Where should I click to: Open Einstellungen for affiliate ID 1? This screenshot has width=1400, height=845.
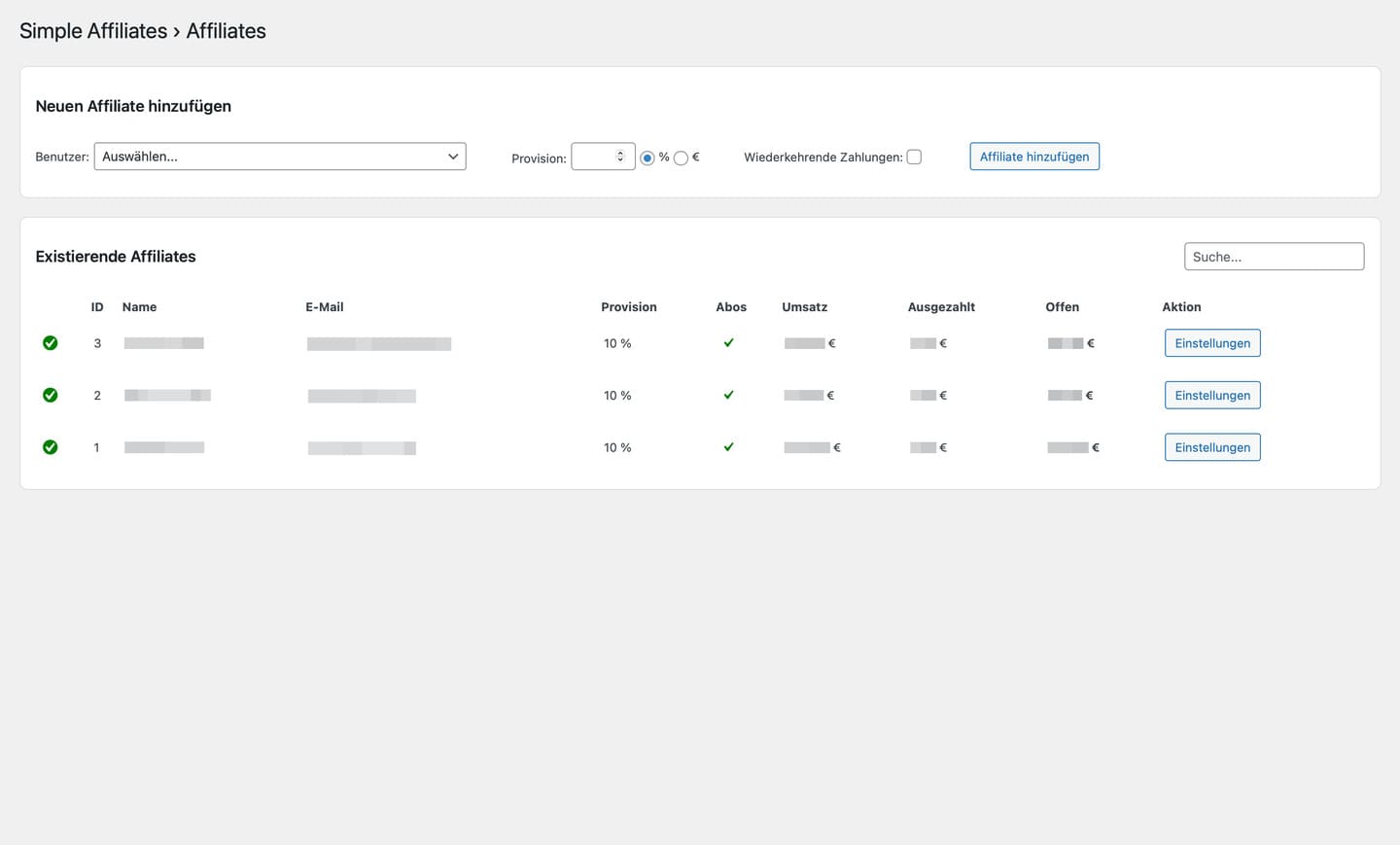coord(1212,447)
